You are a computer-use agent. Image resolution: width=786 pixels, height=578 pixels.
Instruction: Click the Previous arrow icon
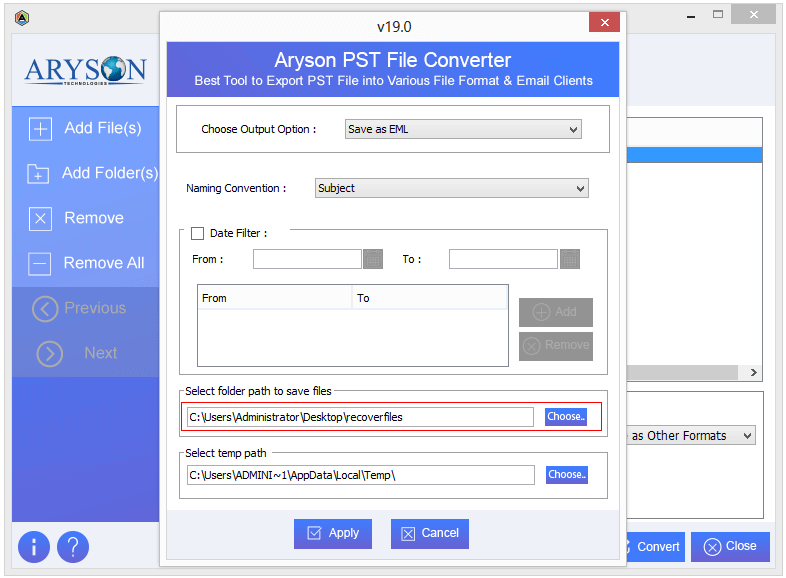pyautogui.click(x=45, y=309)
